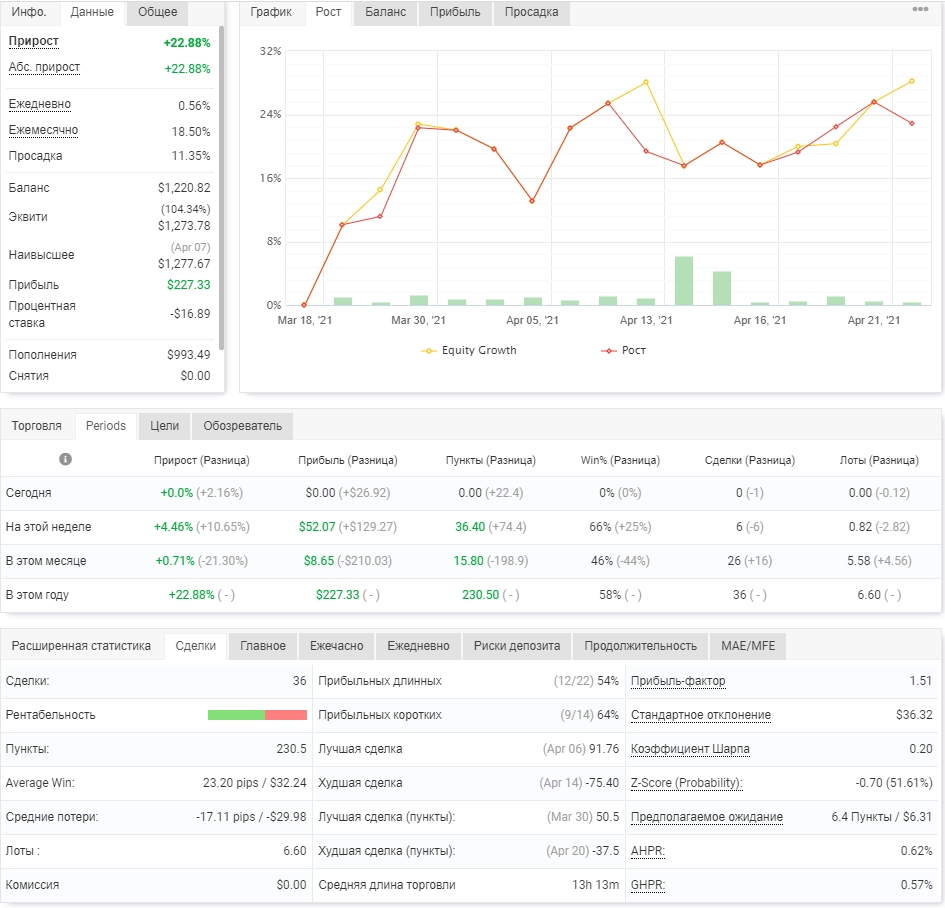Click the Z-Score (Probability) link

[686, 783]
